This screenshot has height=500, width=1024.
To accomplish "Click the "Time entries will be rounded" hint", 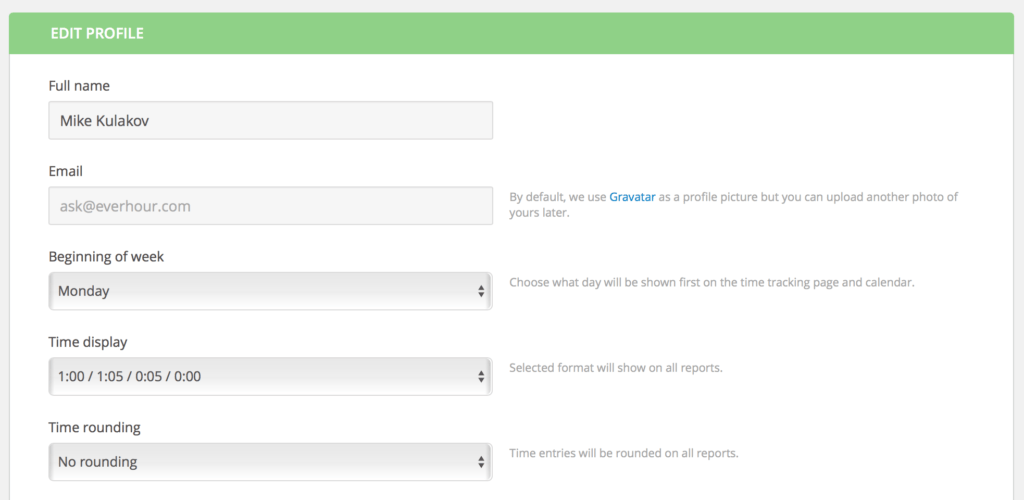I will coord(623,453).
